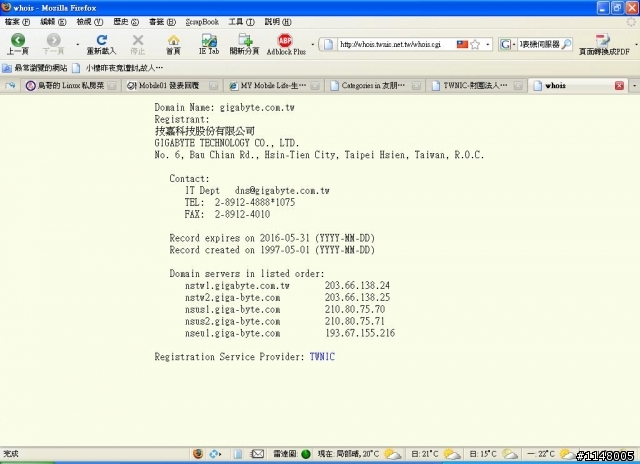Screen dimensions: 640x464
Task: Open the address bar history dropdown arrow
Action: (x=488, y=44)
